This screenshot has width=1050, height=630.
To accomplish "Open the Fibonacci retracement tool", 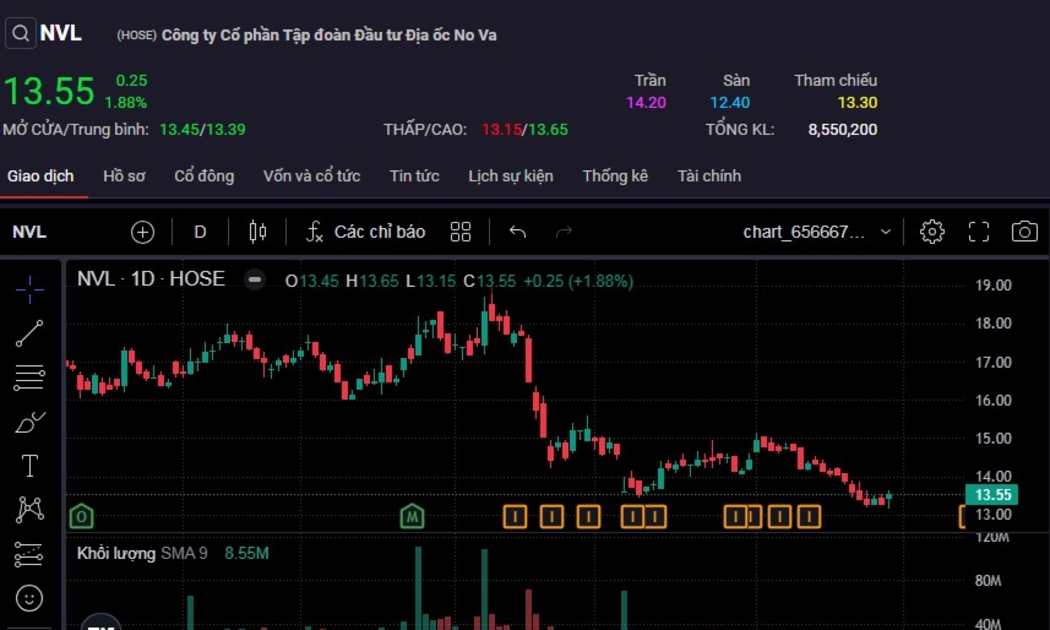I will 30,378.
